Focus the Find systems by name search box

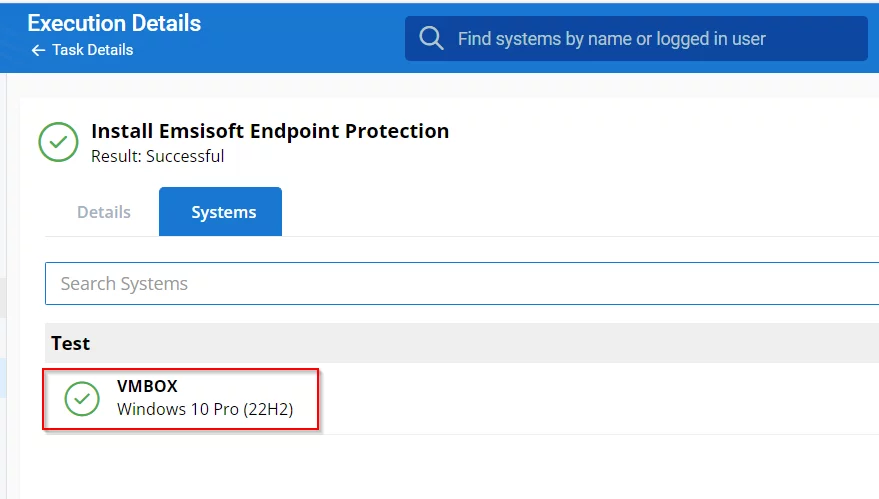(x=640, y=39)
